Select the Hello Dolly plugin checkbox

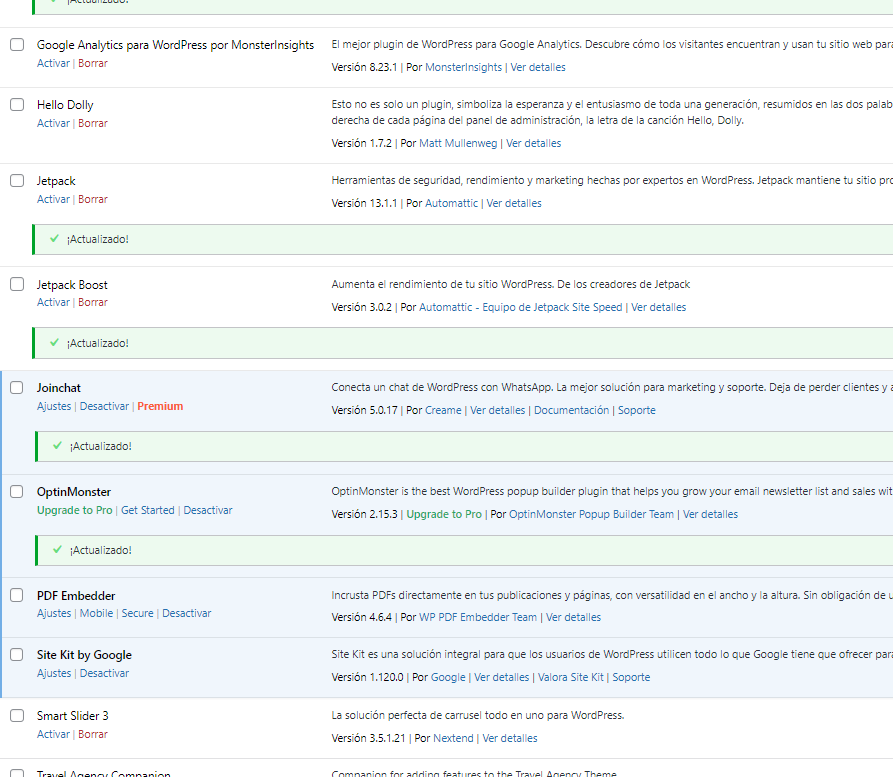pyautogui.click(x=17, y=104)
